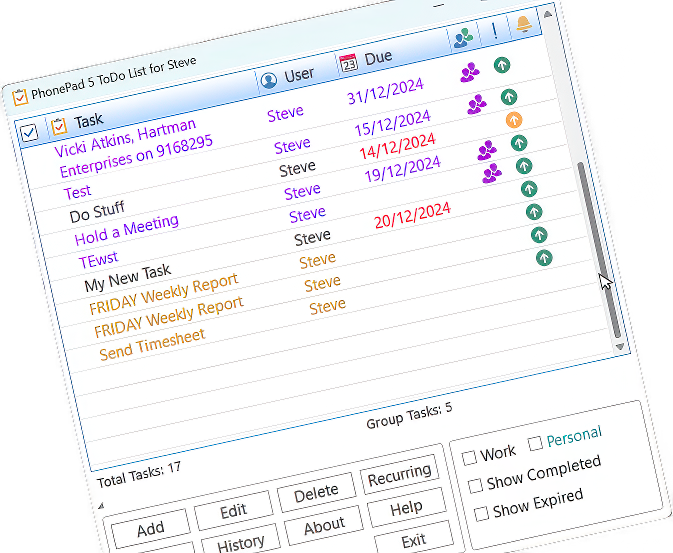Click green arrow on first FRIDAY Weekly Report
This screenshot has height=553, width=673.
pos(534,212)
